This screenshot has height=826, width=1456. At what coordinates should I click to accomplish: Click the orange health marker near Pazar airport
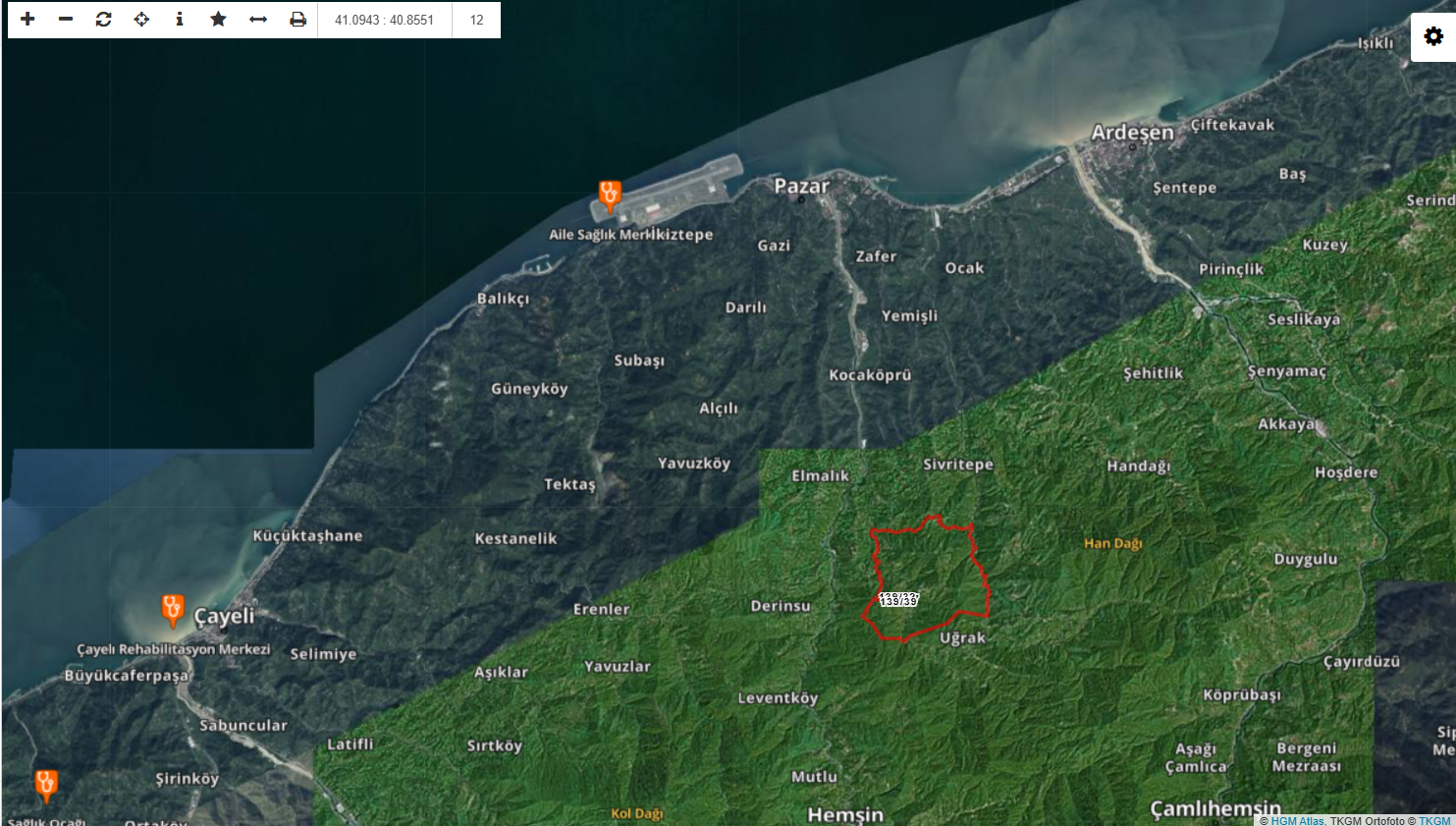[x=610, y=195]
